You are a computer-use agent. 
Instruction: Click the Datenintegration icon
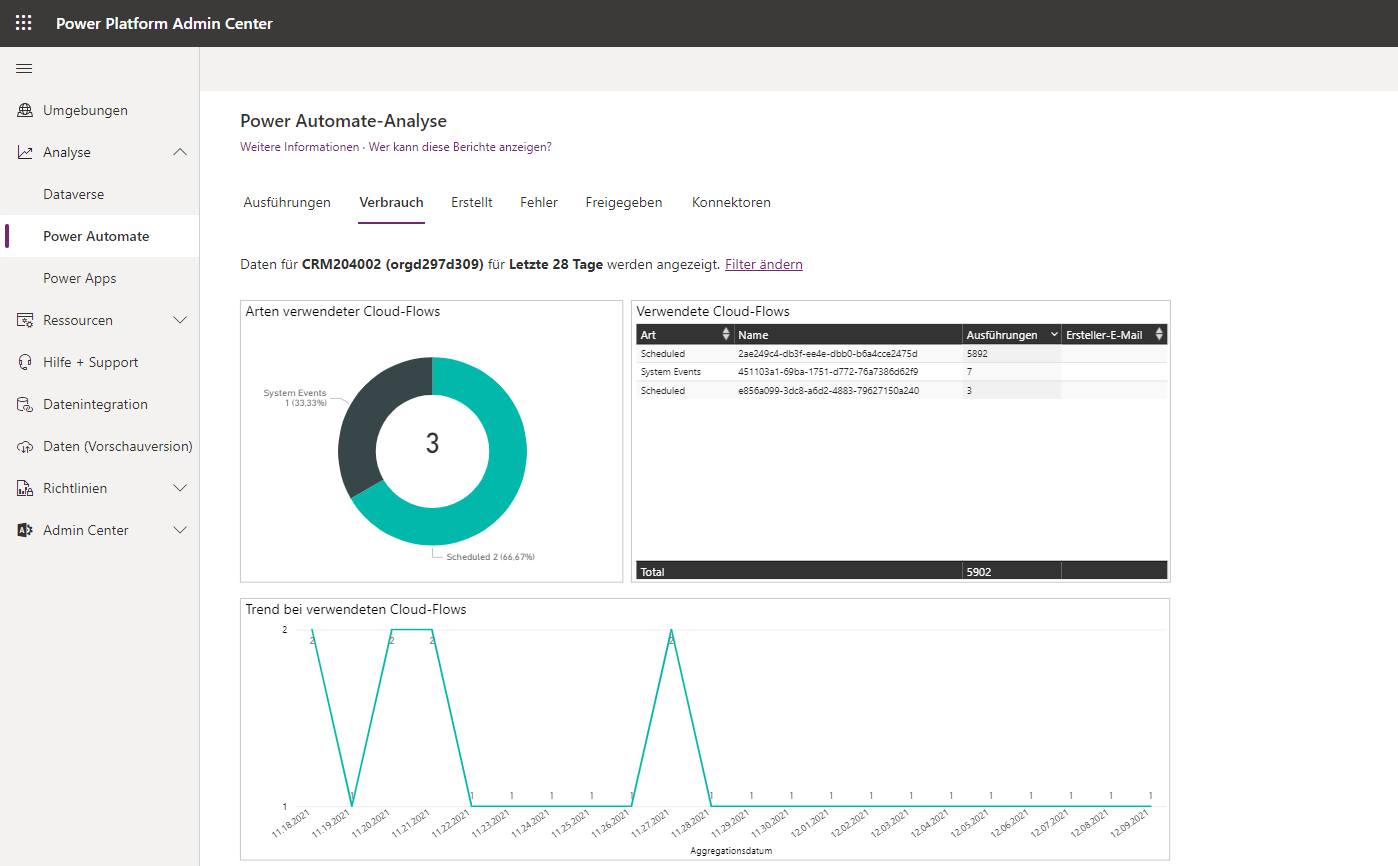(x=25, y=404)
